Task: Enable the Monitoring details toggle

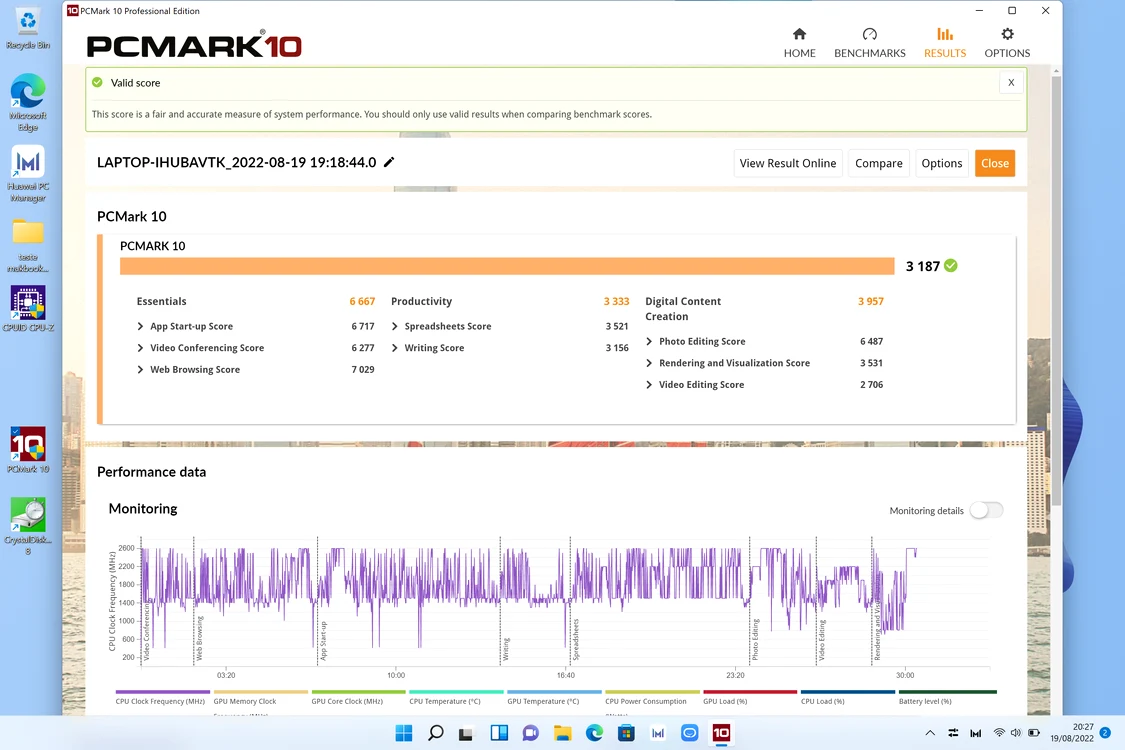Action: click(986, 510)
